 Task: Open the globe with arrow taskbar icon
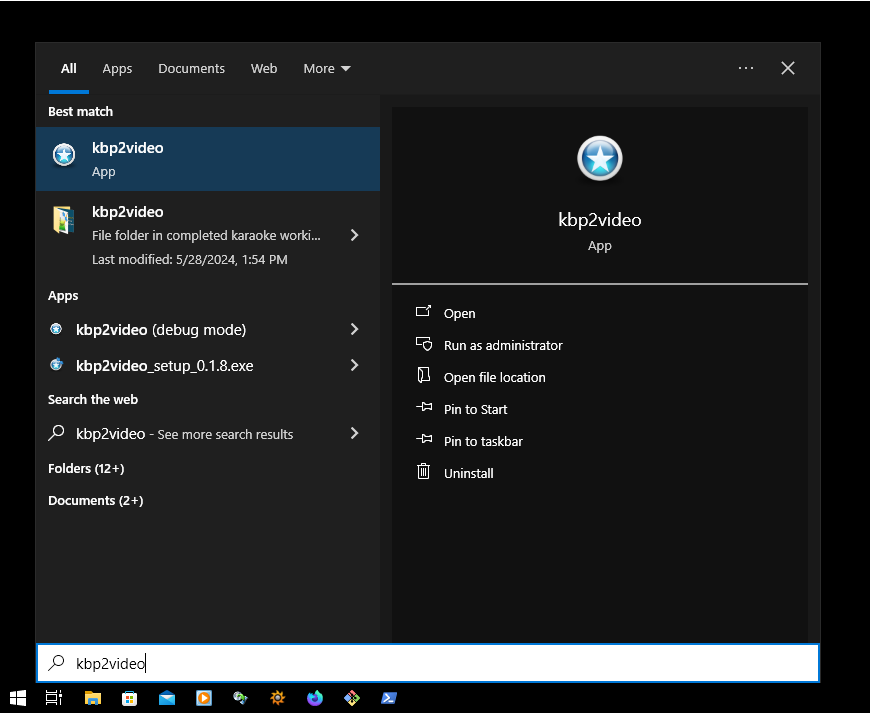[240, 698]
